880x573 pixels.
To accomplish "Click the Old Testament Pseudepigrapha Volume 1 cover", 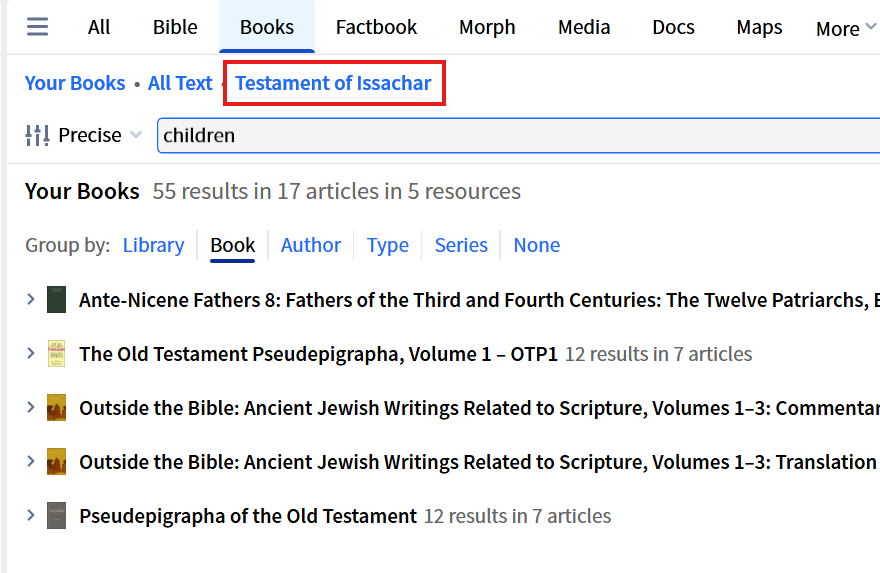I will pos(57,354).
